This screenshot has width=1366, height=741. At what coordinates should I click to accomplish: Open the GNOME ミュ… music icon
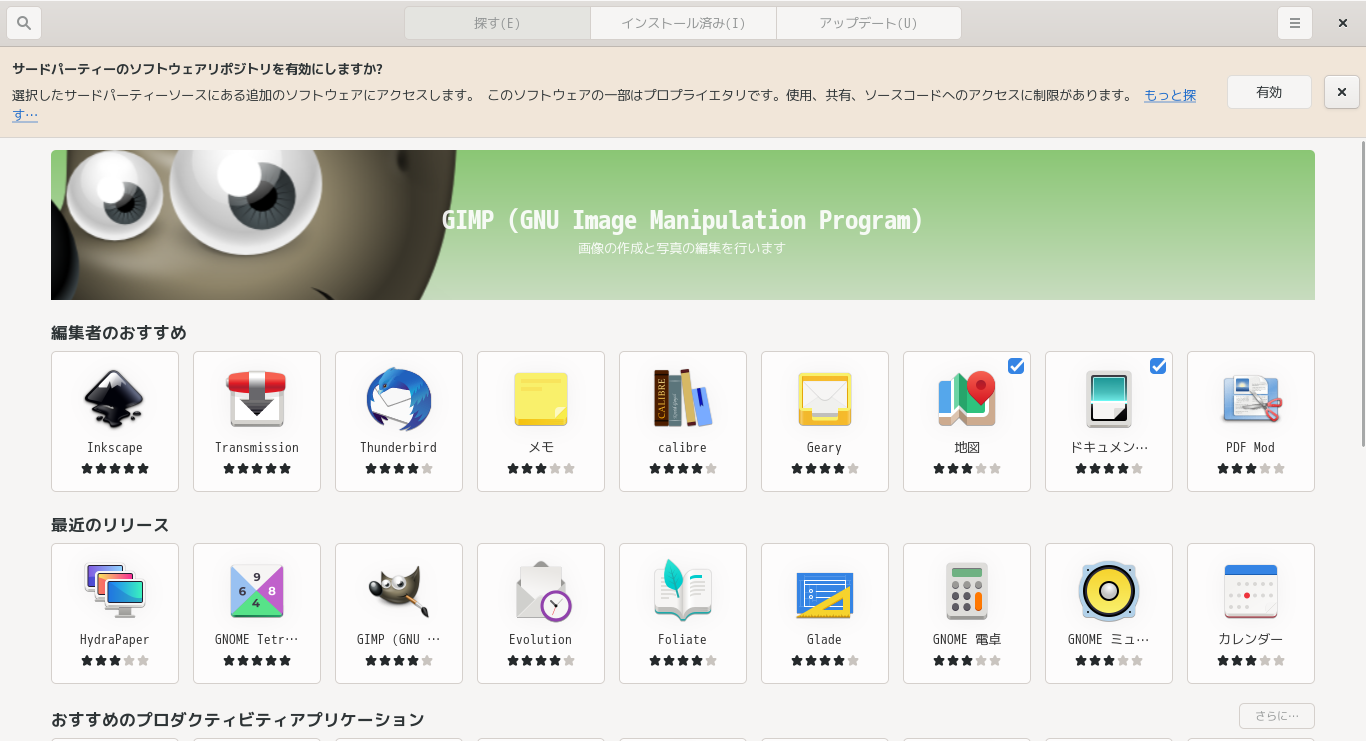[1109, 591]
